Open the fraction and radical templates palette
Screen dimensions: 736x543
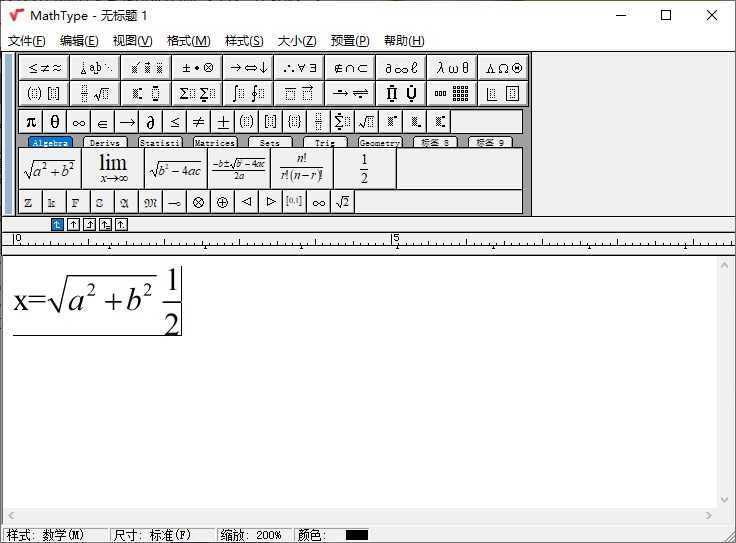coord(95,93)
